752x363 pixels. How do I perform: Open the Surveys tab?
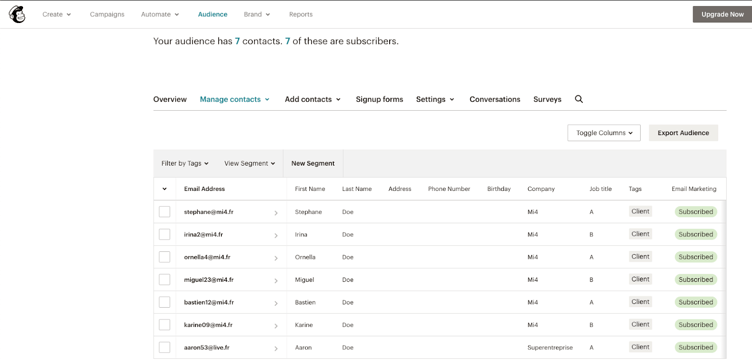547,99
